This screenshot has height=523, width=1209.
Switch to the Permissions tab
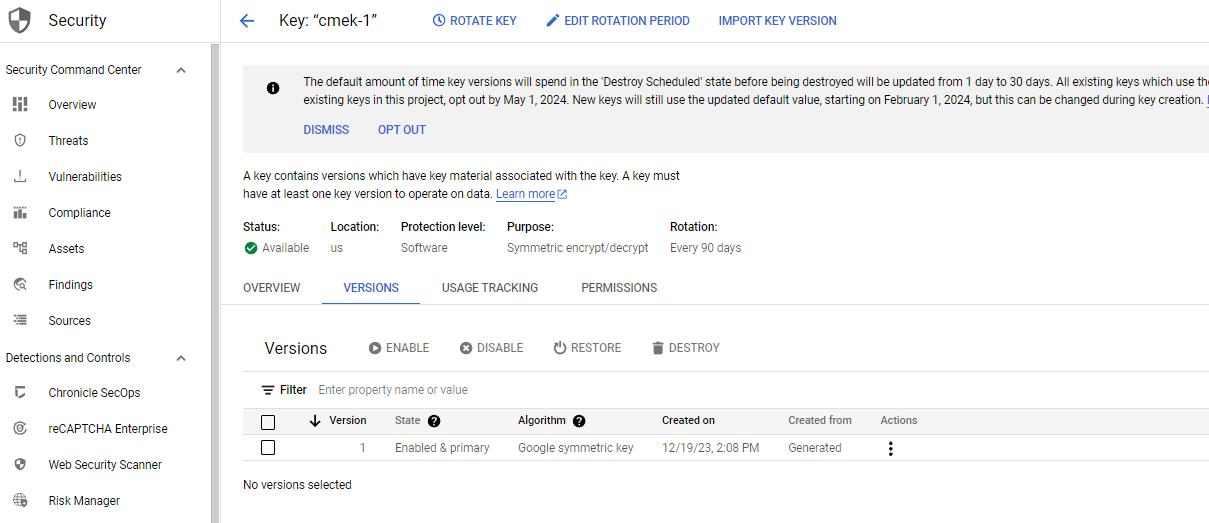619,288
